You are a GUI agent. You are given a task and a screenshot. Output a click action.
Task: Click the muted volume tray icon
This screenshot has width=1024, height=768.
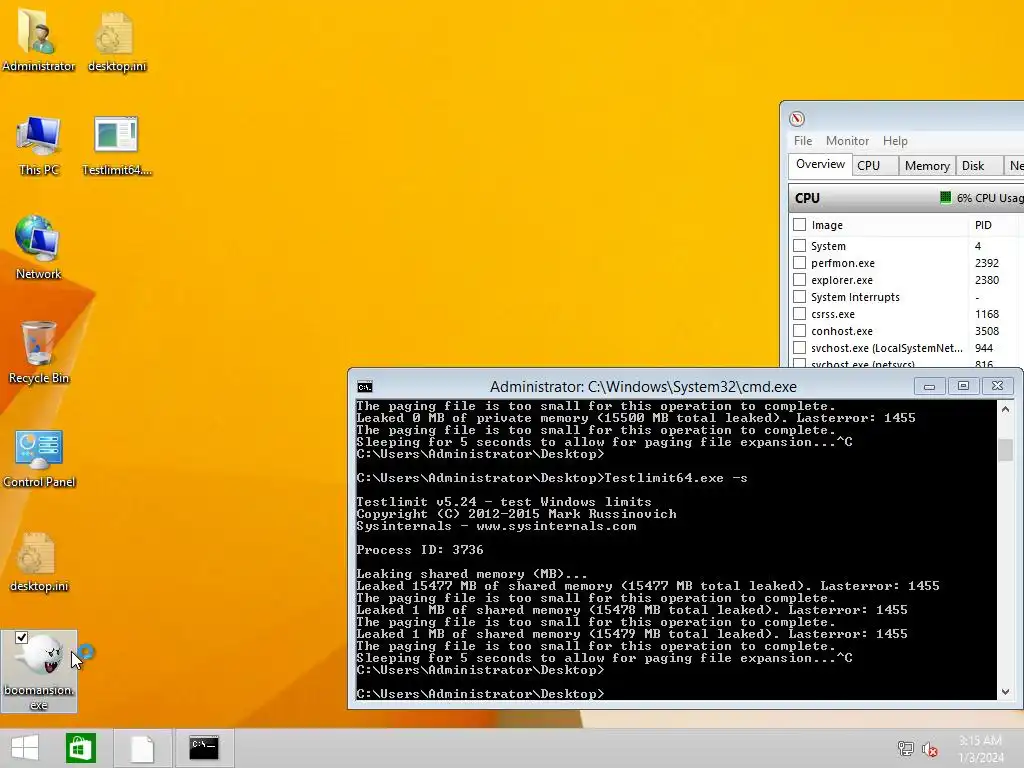929,748
